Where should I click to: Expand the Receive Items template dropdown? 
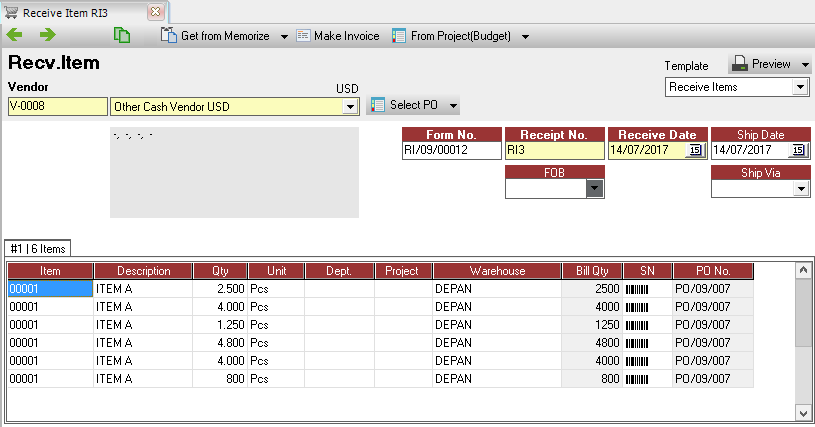pyautogui.click(x=800, y=87)
